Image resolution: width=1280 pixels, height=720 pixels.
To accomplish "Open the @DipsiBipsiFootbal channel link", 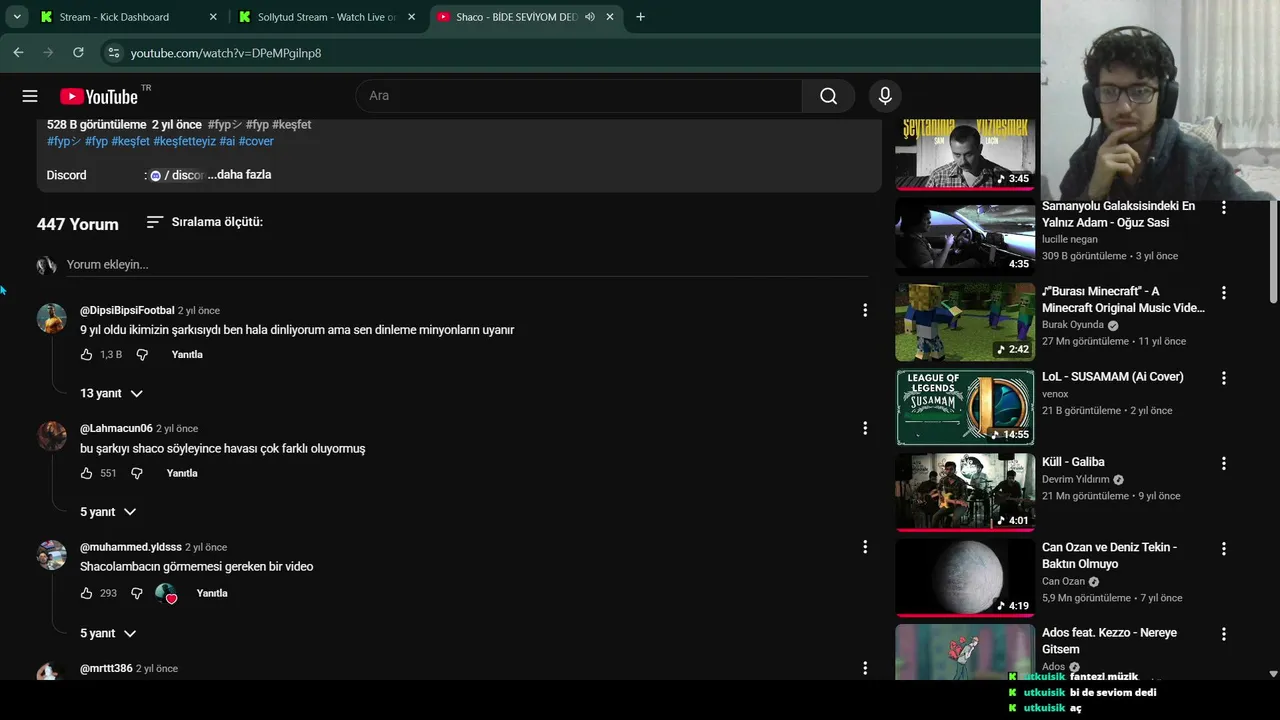I will (x=127, y=311).
